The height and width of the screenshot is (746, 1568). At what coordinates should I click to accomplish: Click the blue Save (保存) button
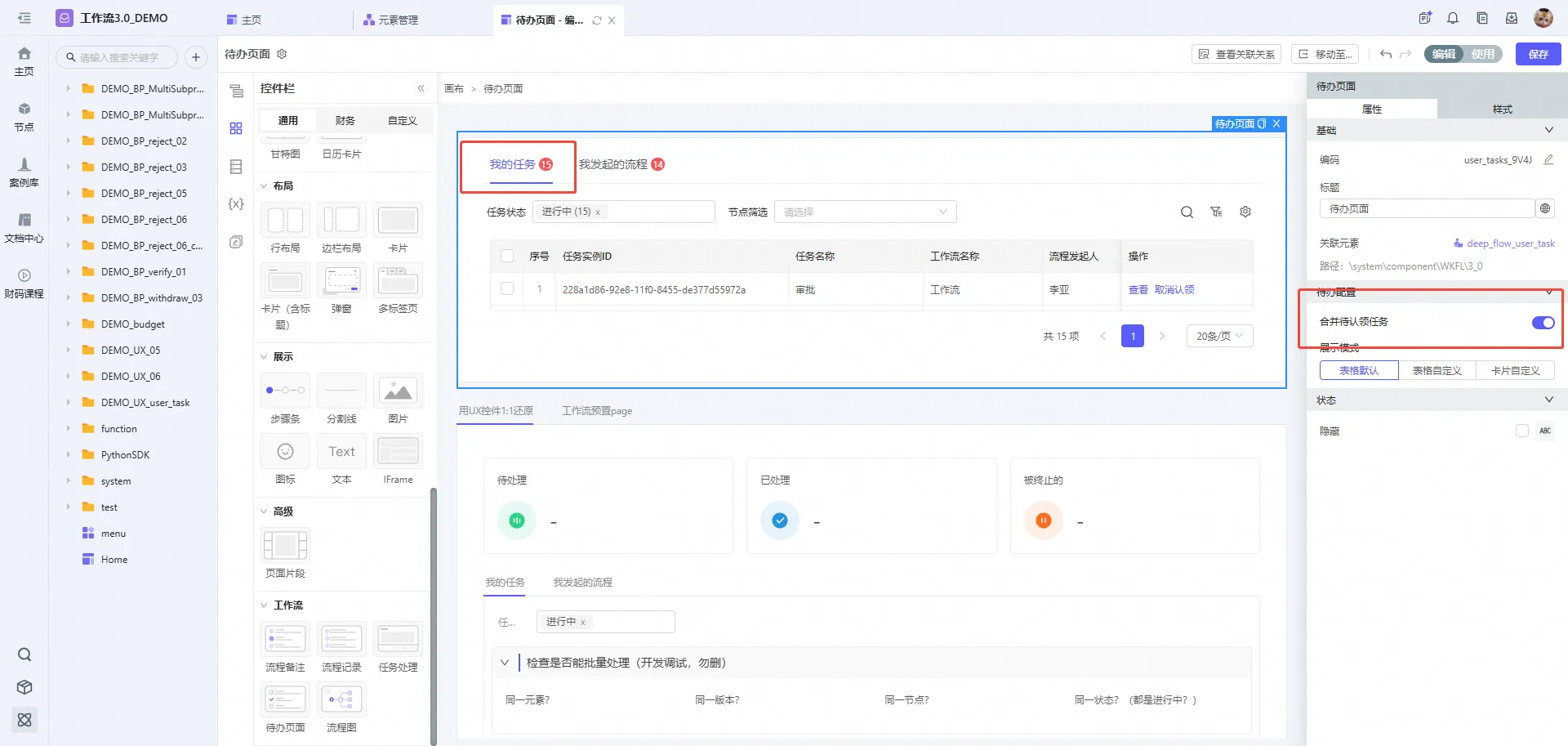click(x=1538, y=54)
